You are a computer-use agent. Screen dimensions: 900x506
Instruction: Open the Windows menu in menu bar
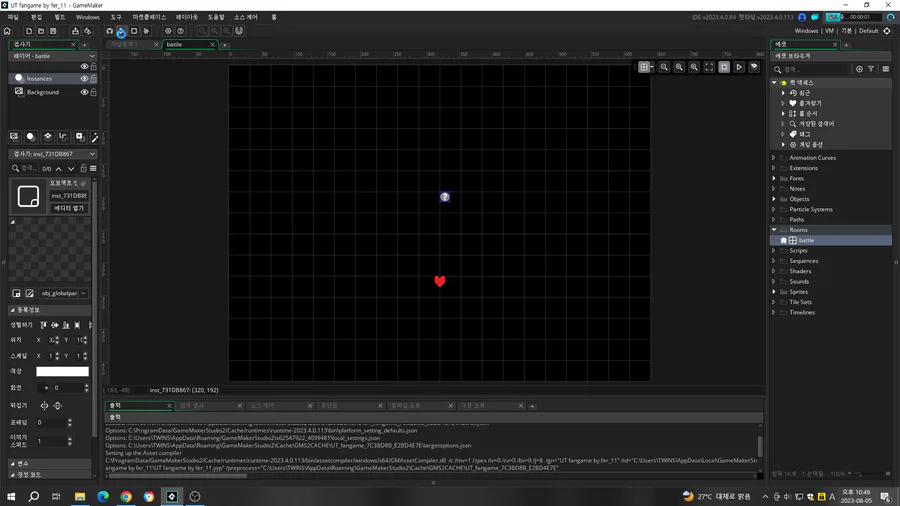(88, 17)
